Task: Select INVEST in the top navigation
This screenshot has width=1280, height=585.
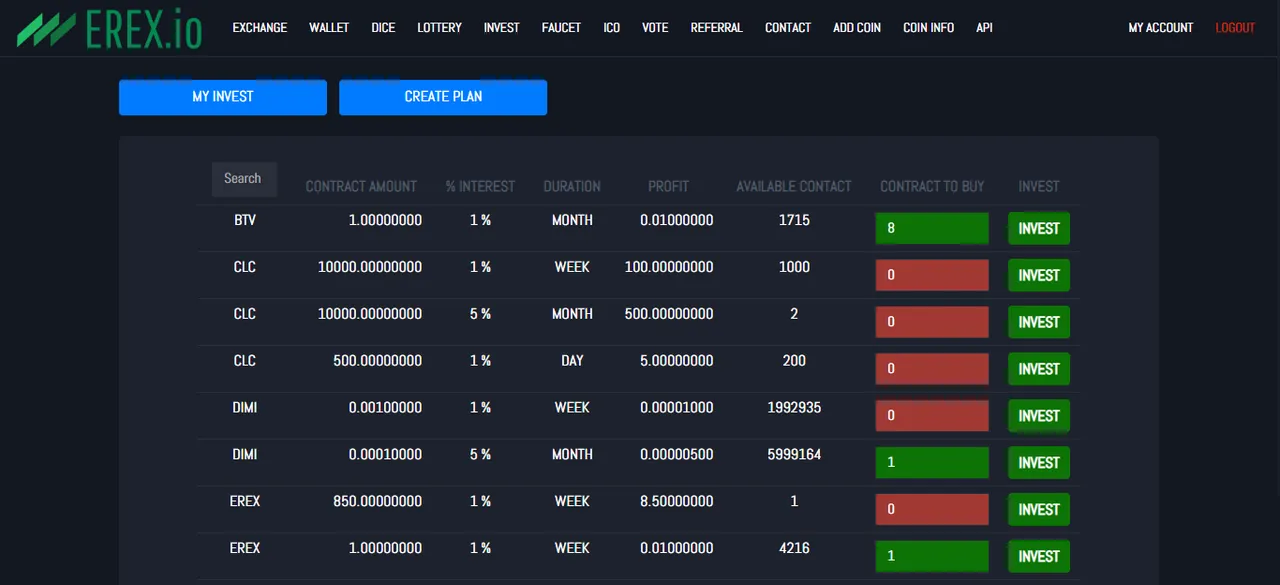Action: point(501,28)
